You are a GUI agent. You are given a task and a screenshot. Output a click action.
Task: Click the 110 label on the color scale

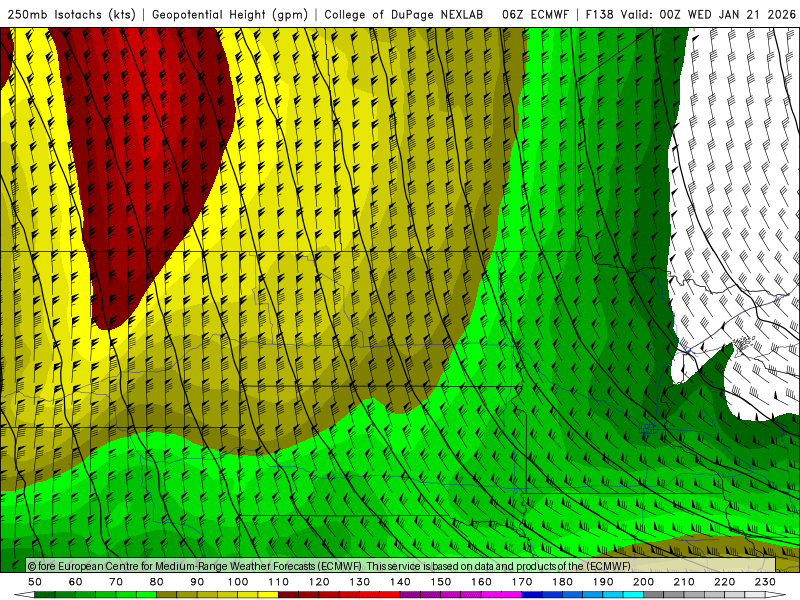click(x=279, y=582)
